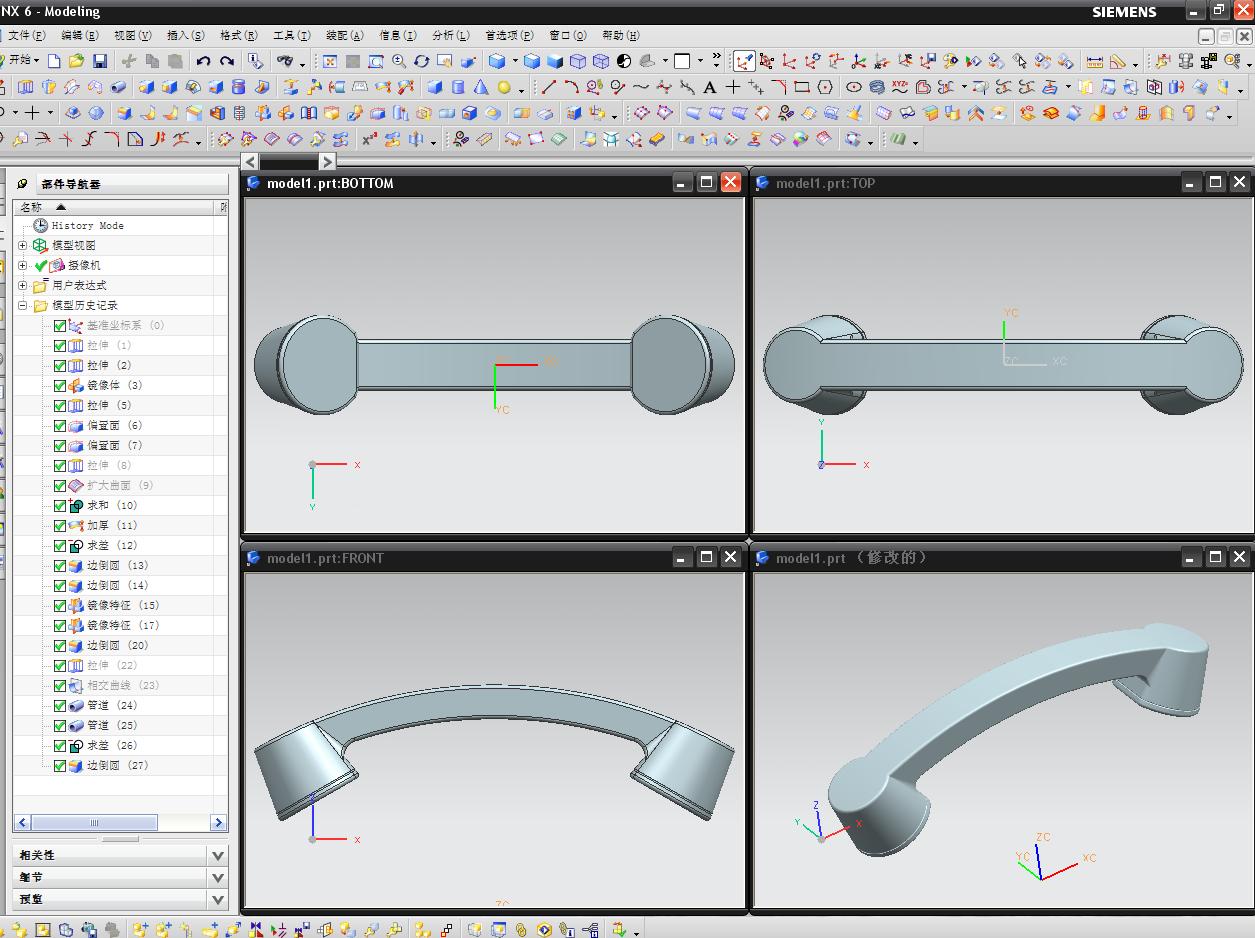Select the letter A text tool
Image resolution: width=1255 pixels, height=938 pixels.
(710, 87)
